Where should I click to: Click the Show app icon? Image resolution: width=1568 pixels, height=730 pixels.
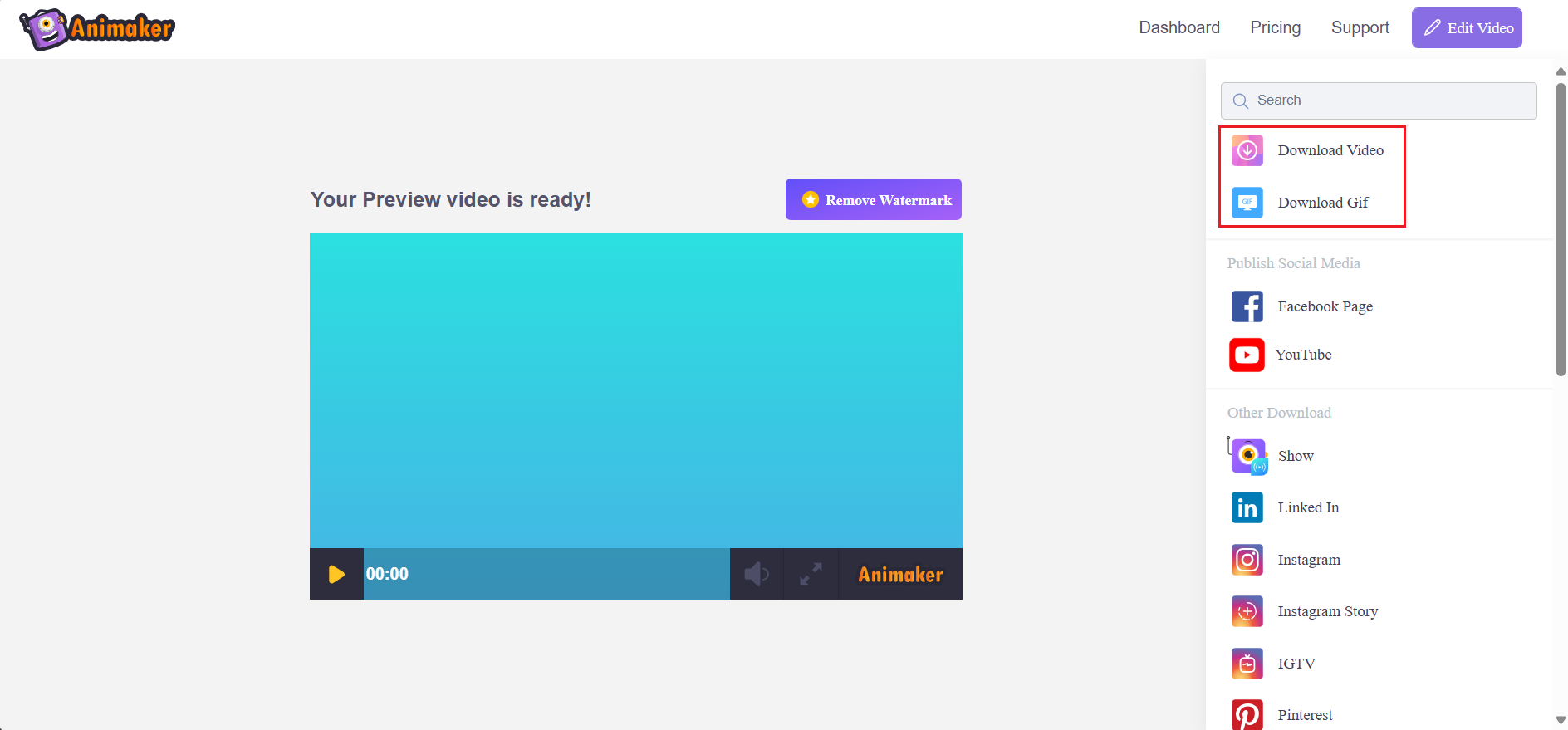pyautogui.click(x=1248, y=456)
